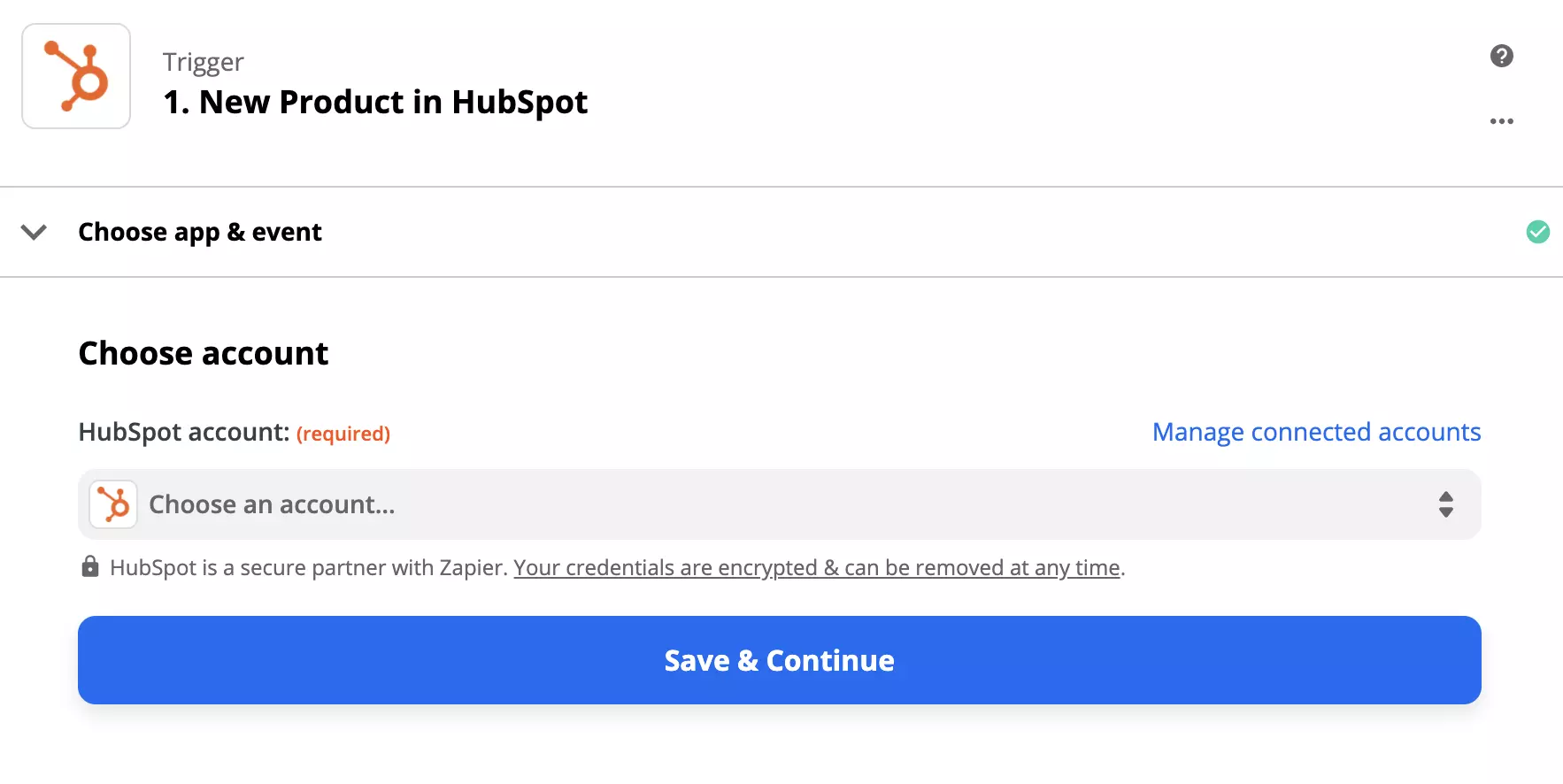Select the Trigger step labeled New Product in HubSpot
1563x784 pixels.
tap(374, 102)
